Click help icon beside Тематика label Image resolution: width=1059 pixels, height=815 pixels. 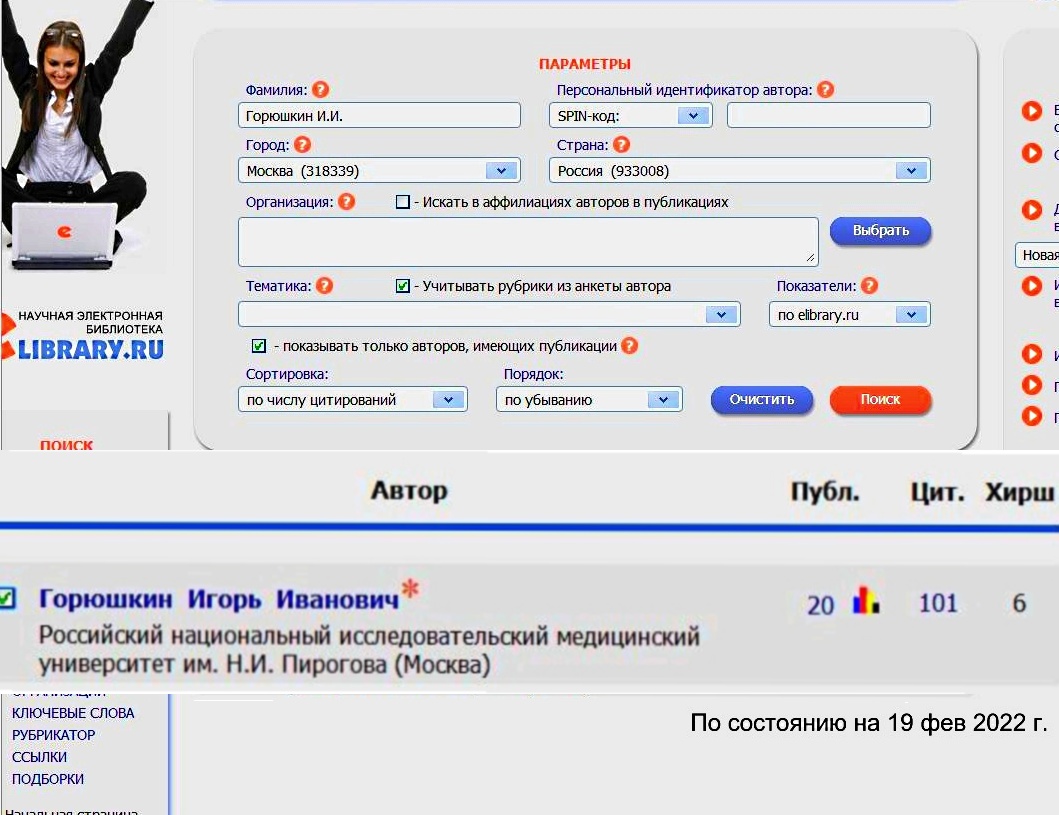pos(324,286)
